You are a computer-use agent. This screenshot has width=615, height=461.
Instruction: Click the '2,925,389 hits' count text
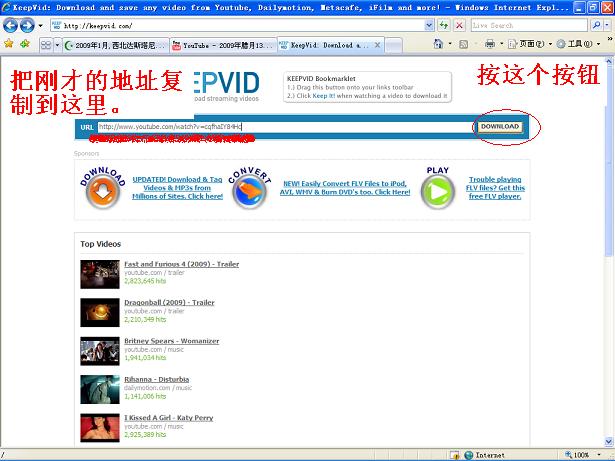pos(145,435)
